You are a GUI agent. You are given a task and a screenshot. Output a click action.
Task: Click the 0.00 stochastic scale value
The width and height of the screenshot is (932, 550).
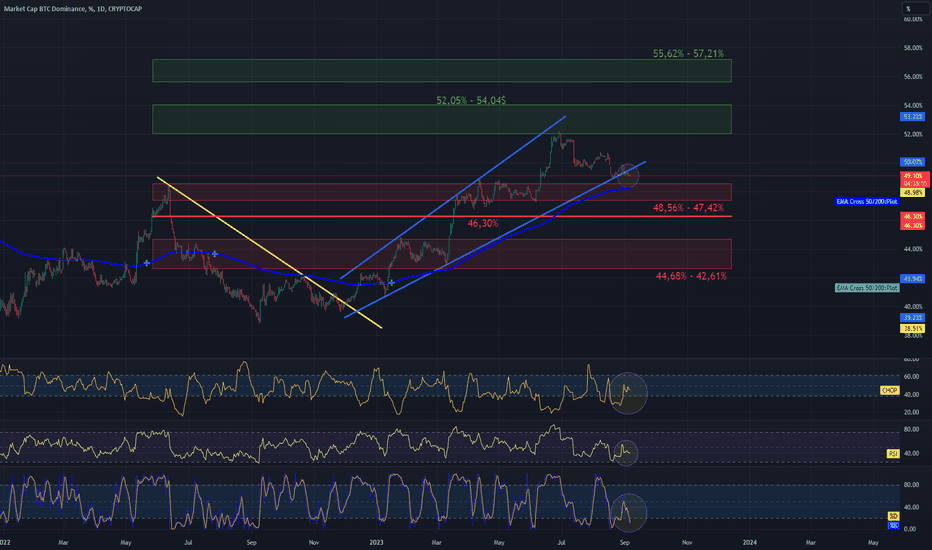(x=910, y=529)
